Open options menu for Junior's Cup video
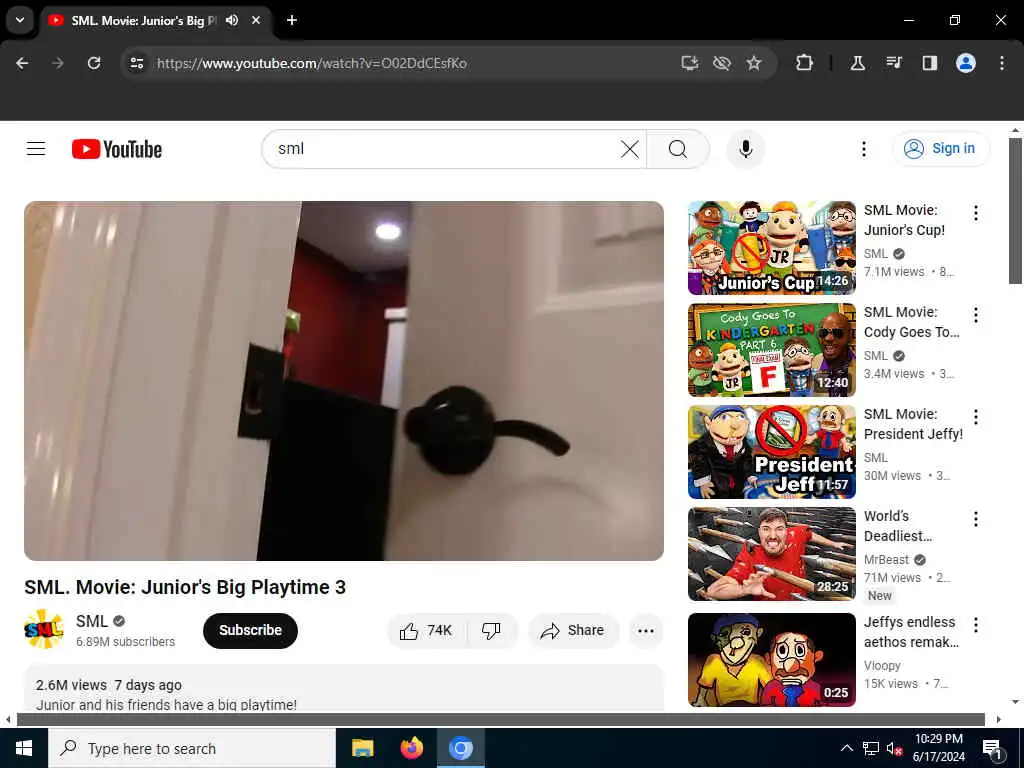The image size is (1024, 768). click(976, 213)
